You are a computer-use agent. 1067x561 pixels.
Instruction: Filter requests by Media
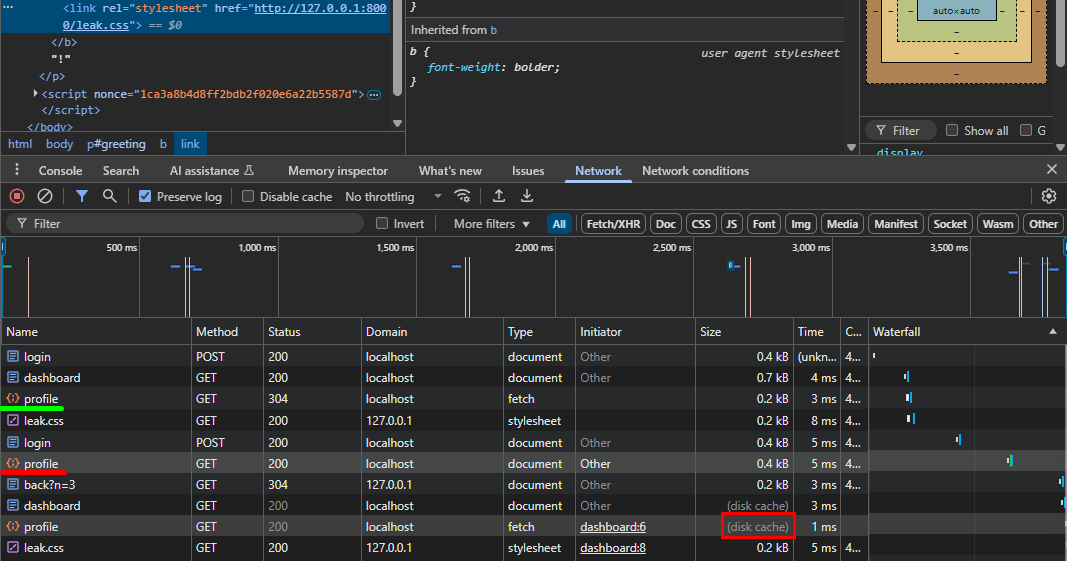(x=842, y=224)
